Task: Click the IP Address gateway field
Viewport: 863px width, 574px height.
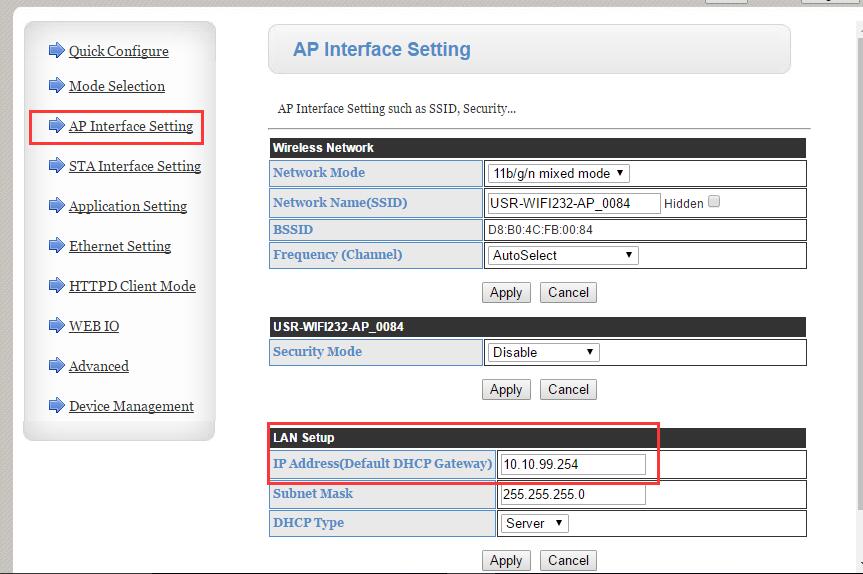Action: click(x=573, y=464)
